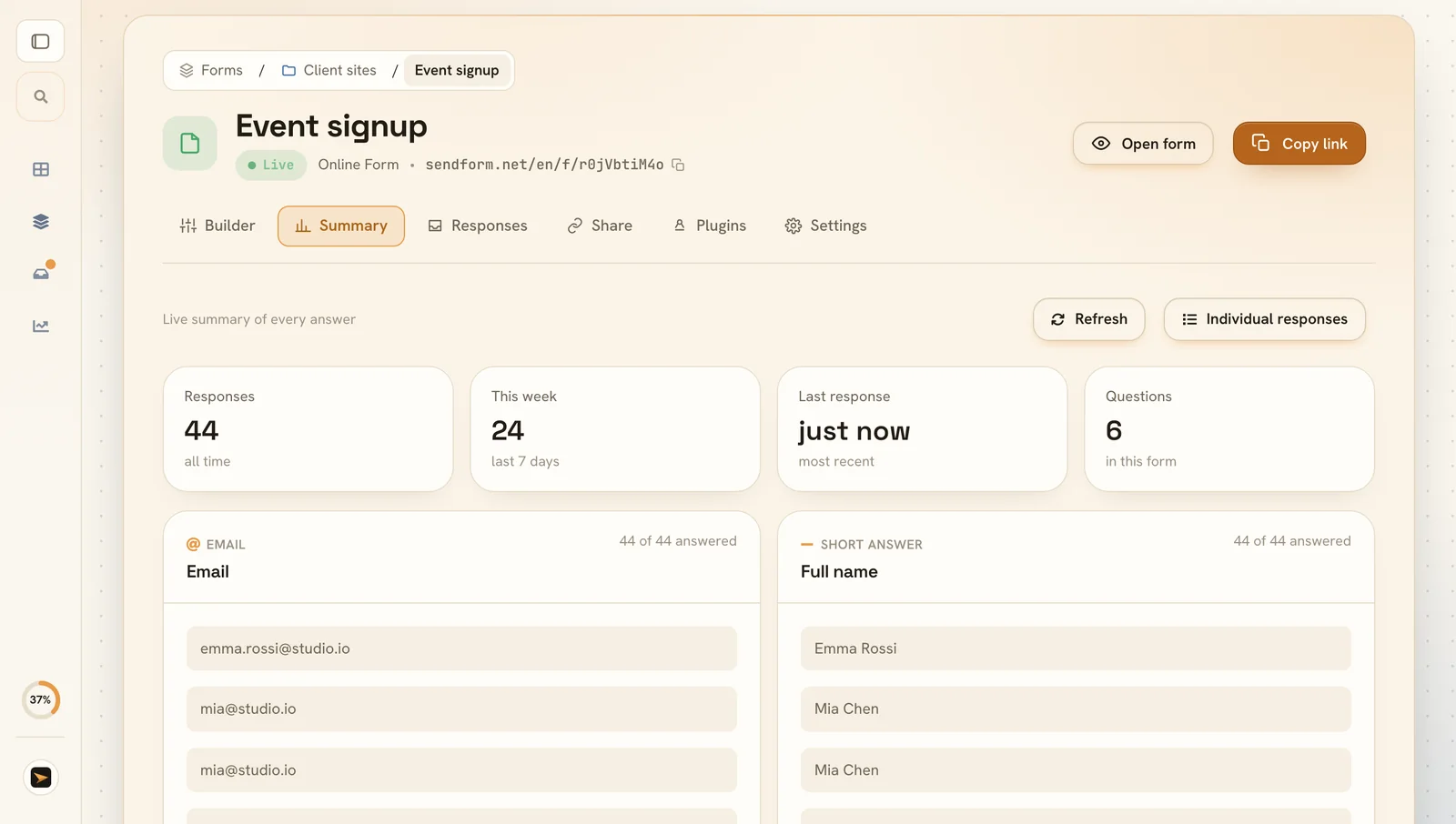Open the inbox icon with notification dot
Screen dimensions: 1456x824
(40, 274)
